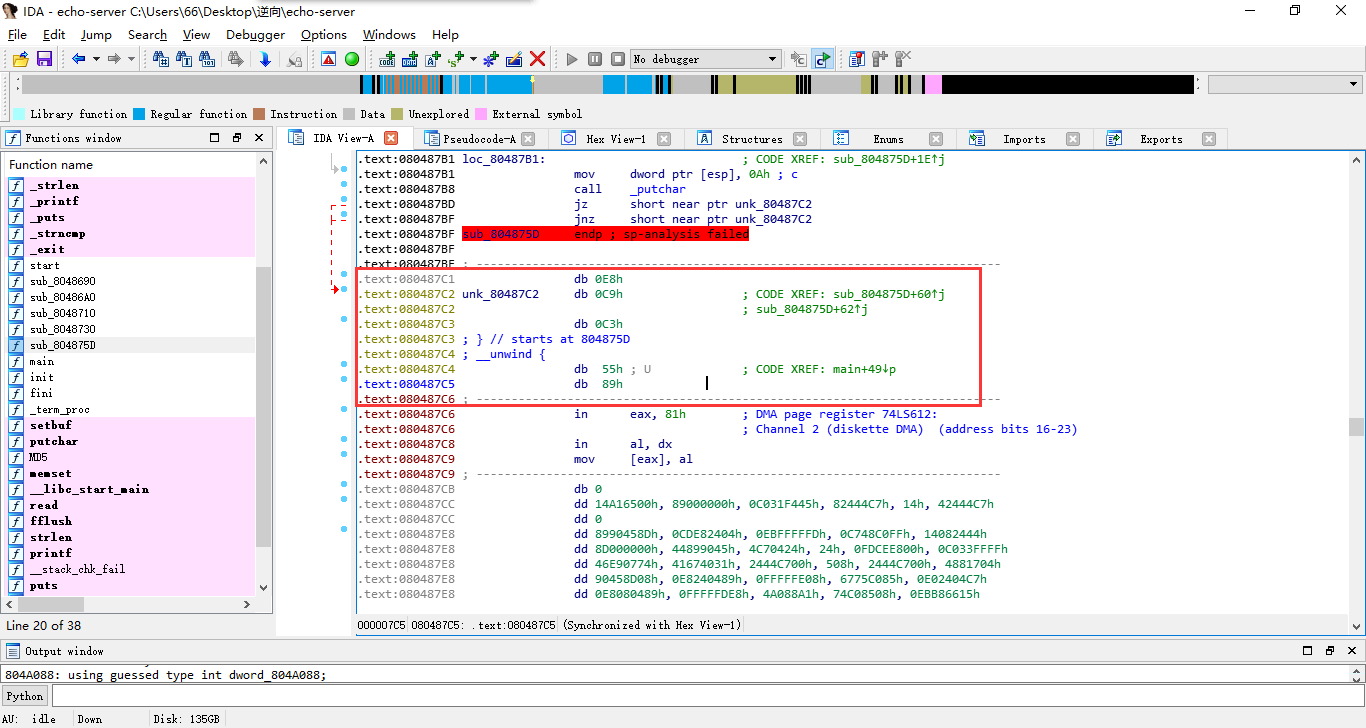Convert selection to code with Create Code icon
This screenshot has width=1366, height=728.
tap(386, 58)
